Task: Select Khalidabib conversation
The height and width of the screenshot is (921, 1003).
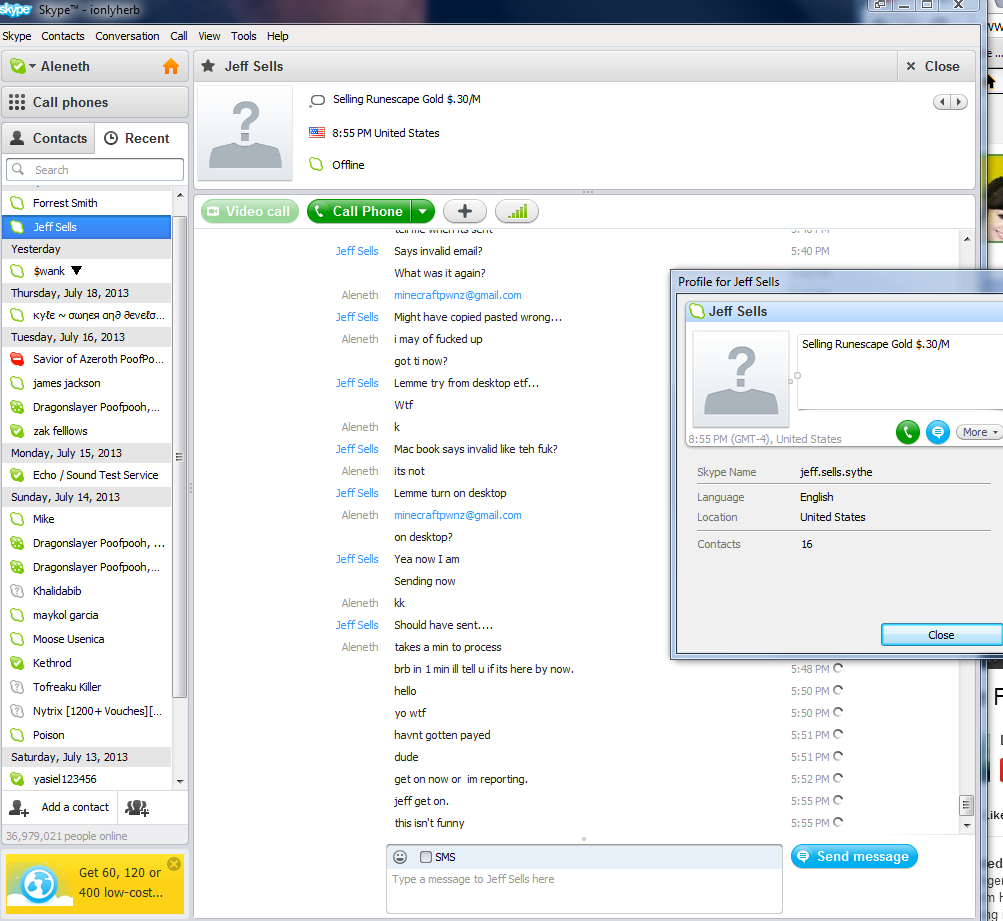Action: [x=87, y=591]
